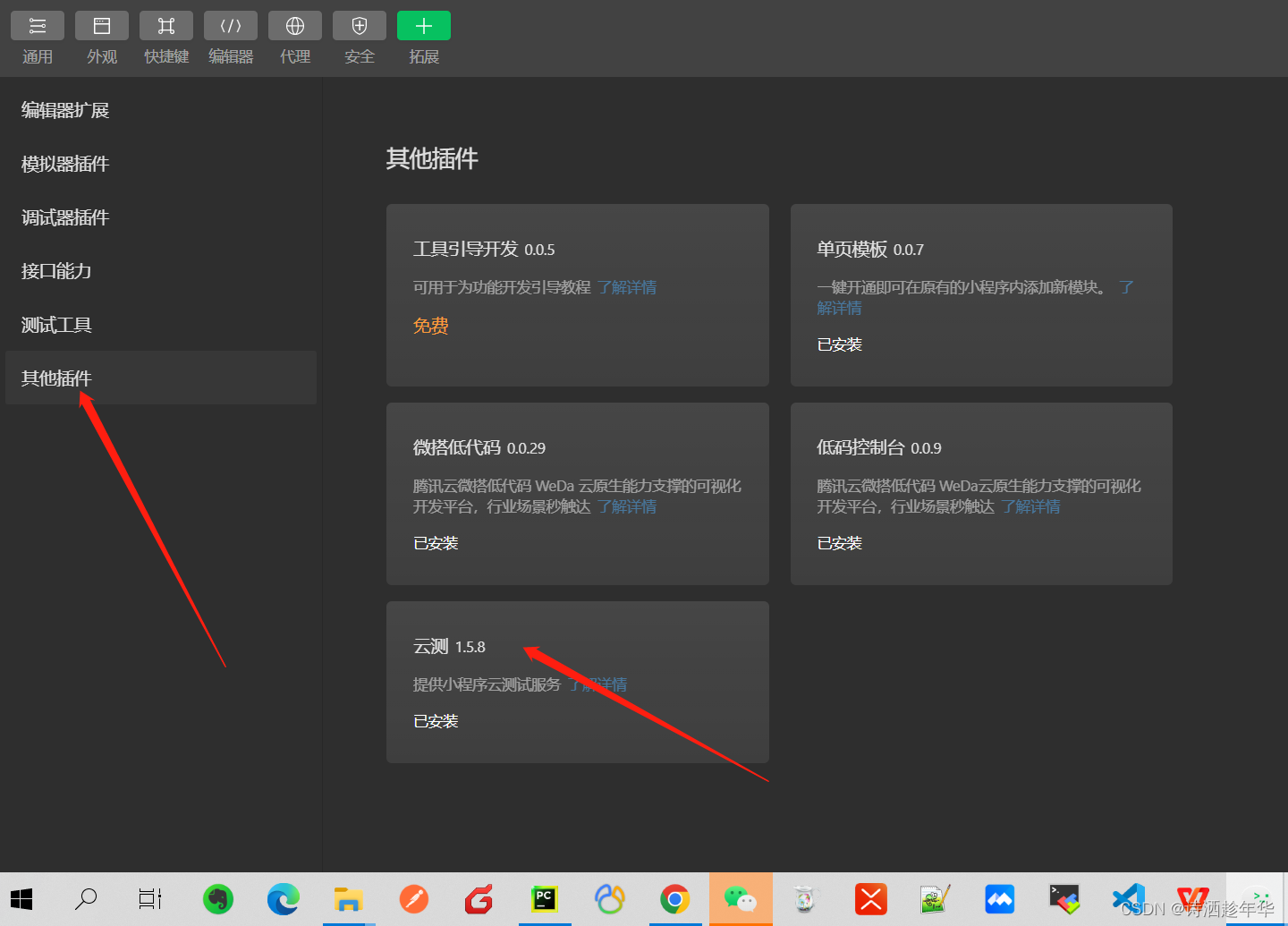Choose 调试器插件 from the sidebar
The height and width of the screenshot is (926, 1288).
[x=161, y=217]
